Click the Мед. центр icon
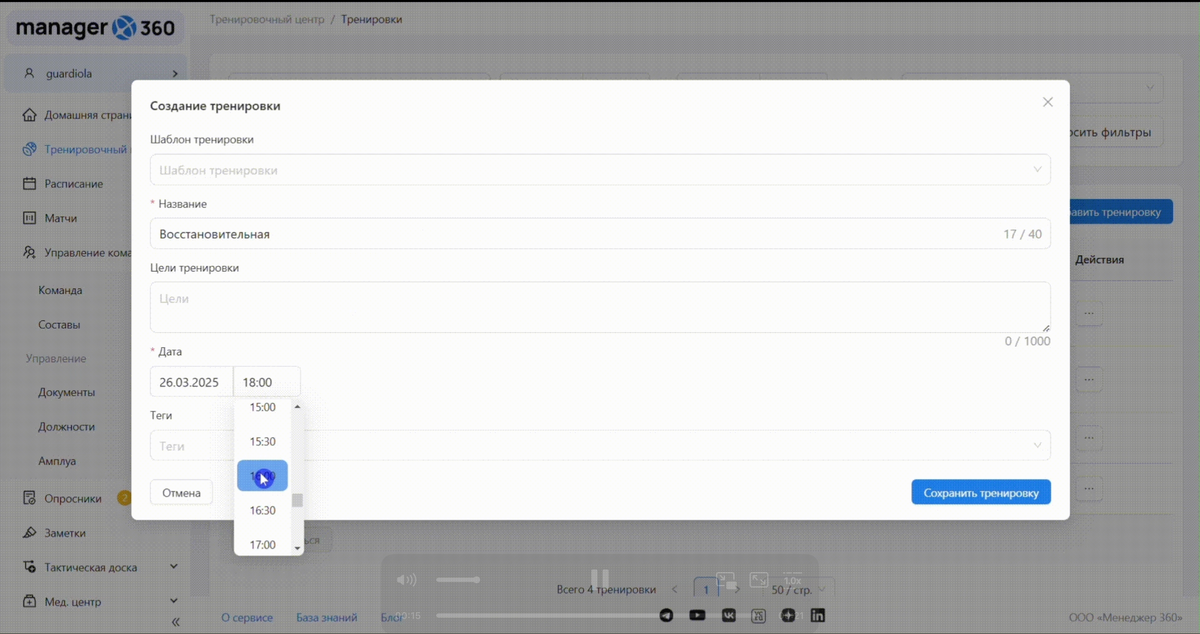The width and height of the screenshot is (1200, 634). (29, 602)
